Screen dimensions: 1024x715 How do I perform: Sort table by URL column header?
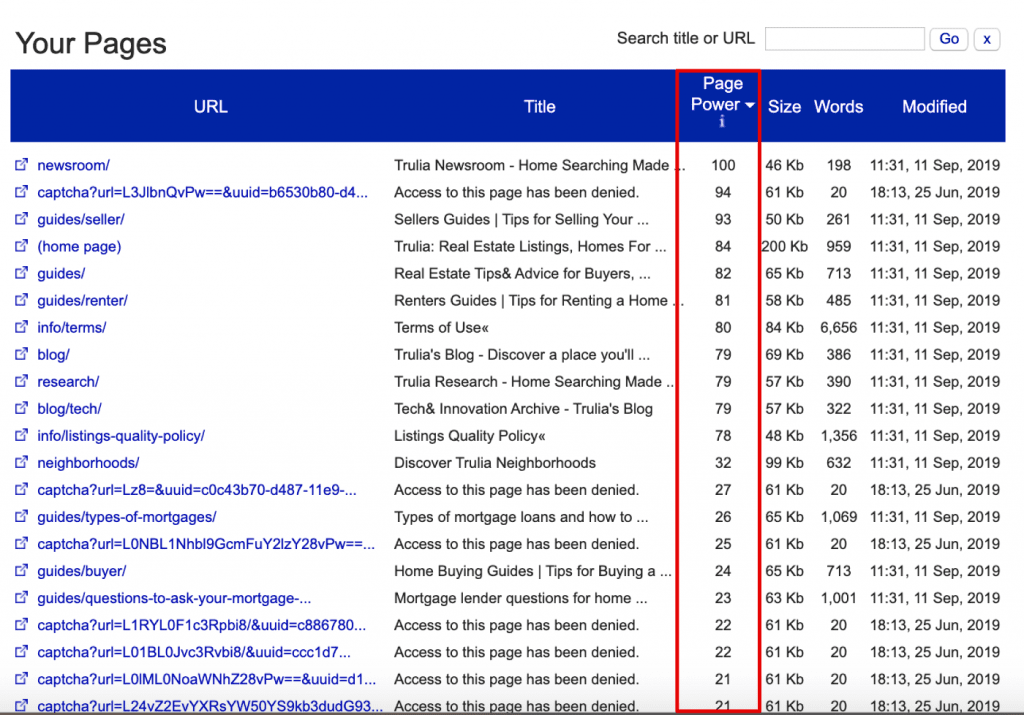click(210, 106)
